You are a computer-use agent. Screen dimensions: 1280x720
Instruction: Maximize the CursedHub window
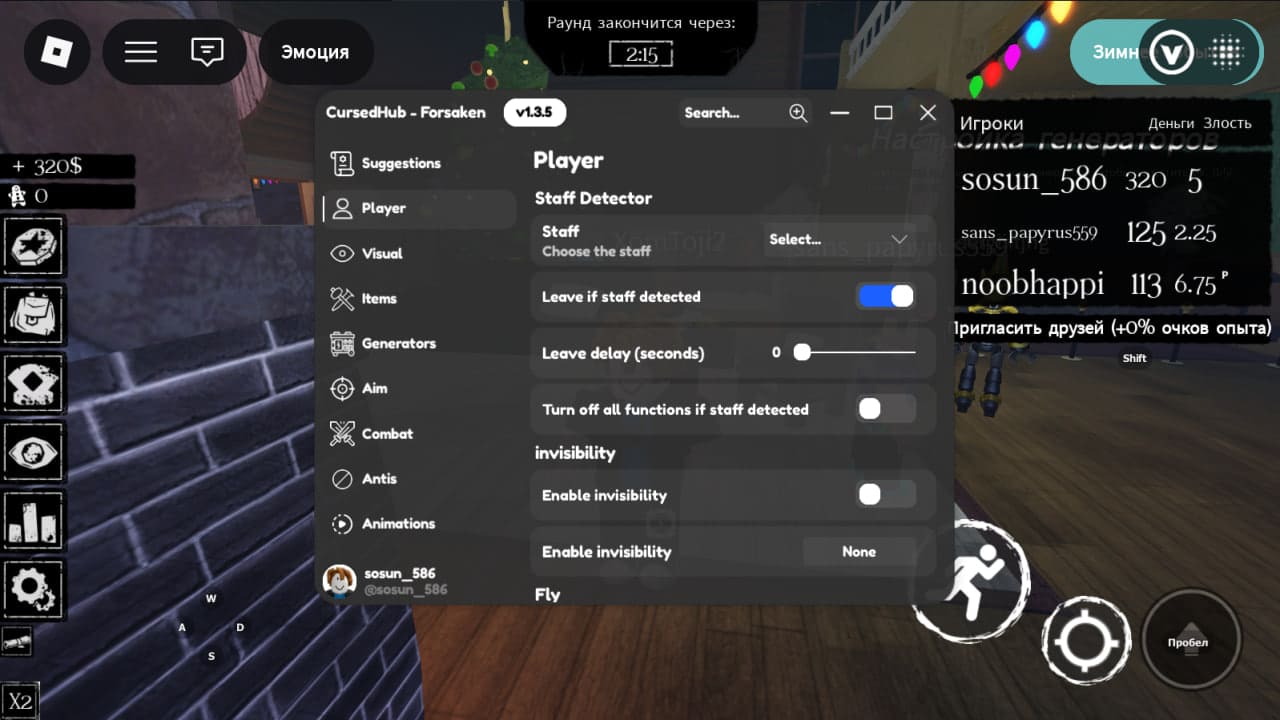[x=883, y=113]
